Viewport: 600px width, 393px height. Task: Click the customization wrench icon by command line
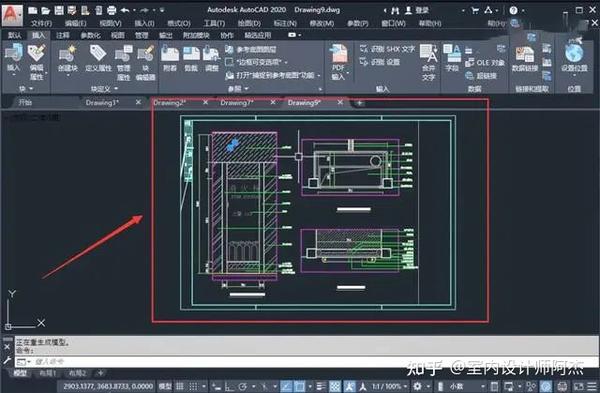pos(7,360)
